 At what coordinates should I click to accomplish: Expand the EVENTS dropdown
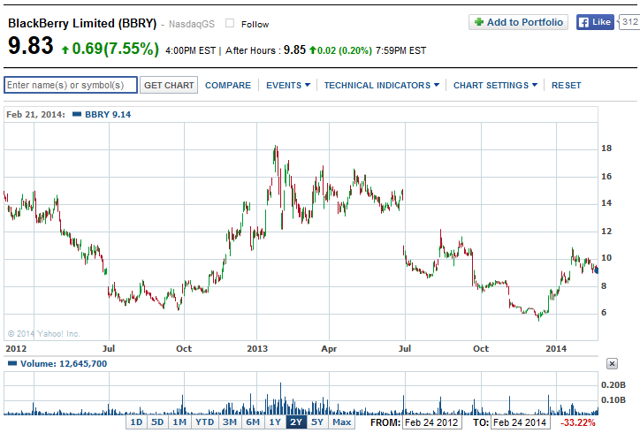coord(288,85)
